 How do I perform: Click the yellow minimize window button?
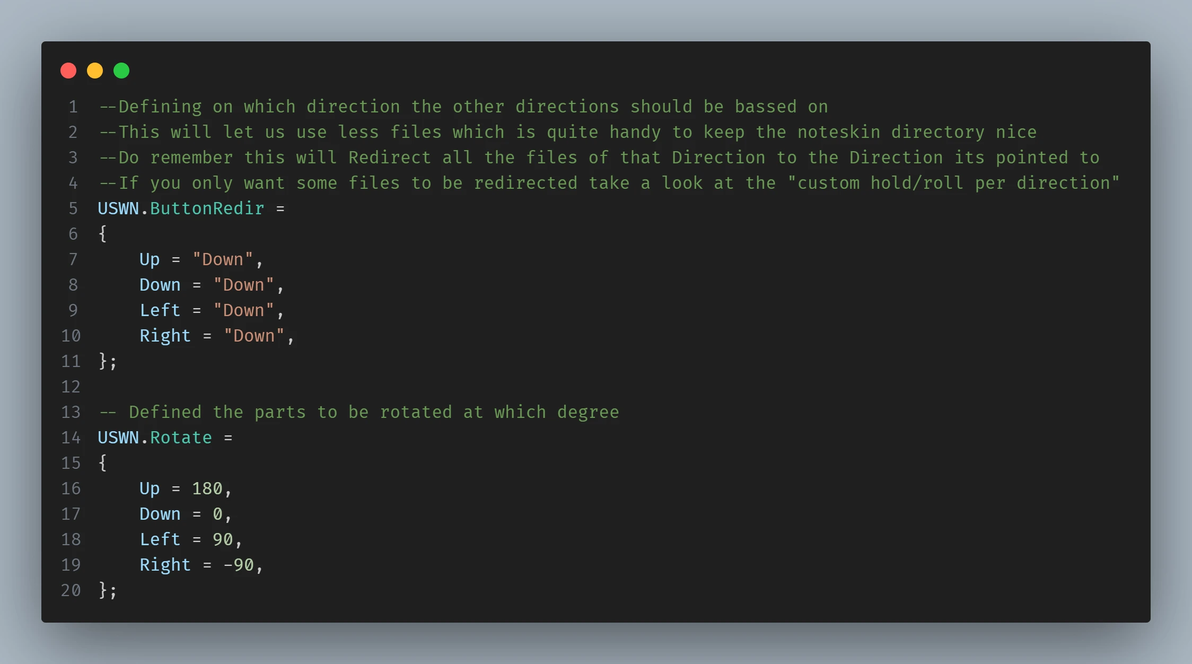coord(95,70)
